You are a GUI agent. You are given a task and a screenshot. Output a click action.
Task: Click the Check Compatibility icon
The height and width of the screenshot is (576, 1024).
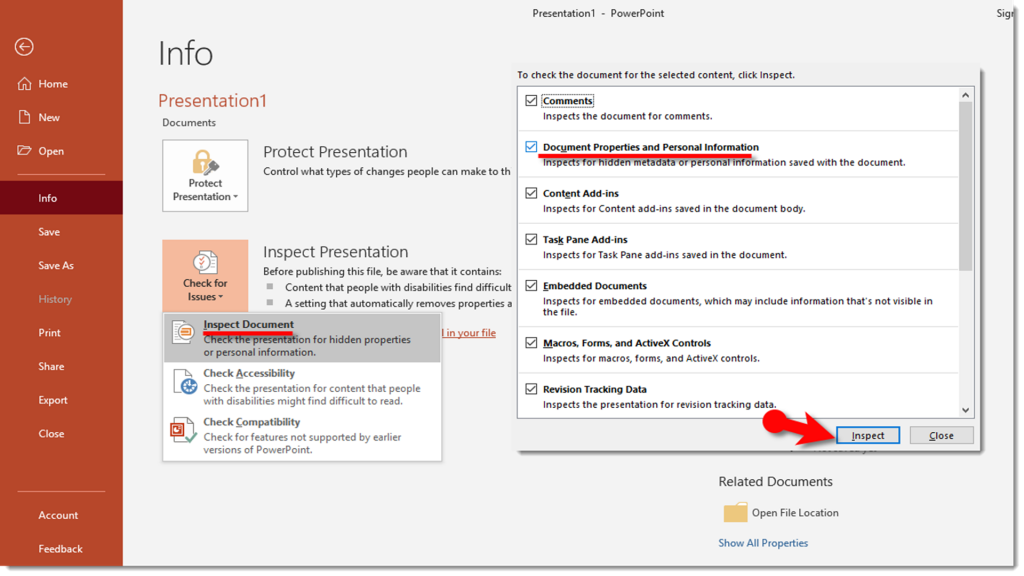click(x=183, y=430)
